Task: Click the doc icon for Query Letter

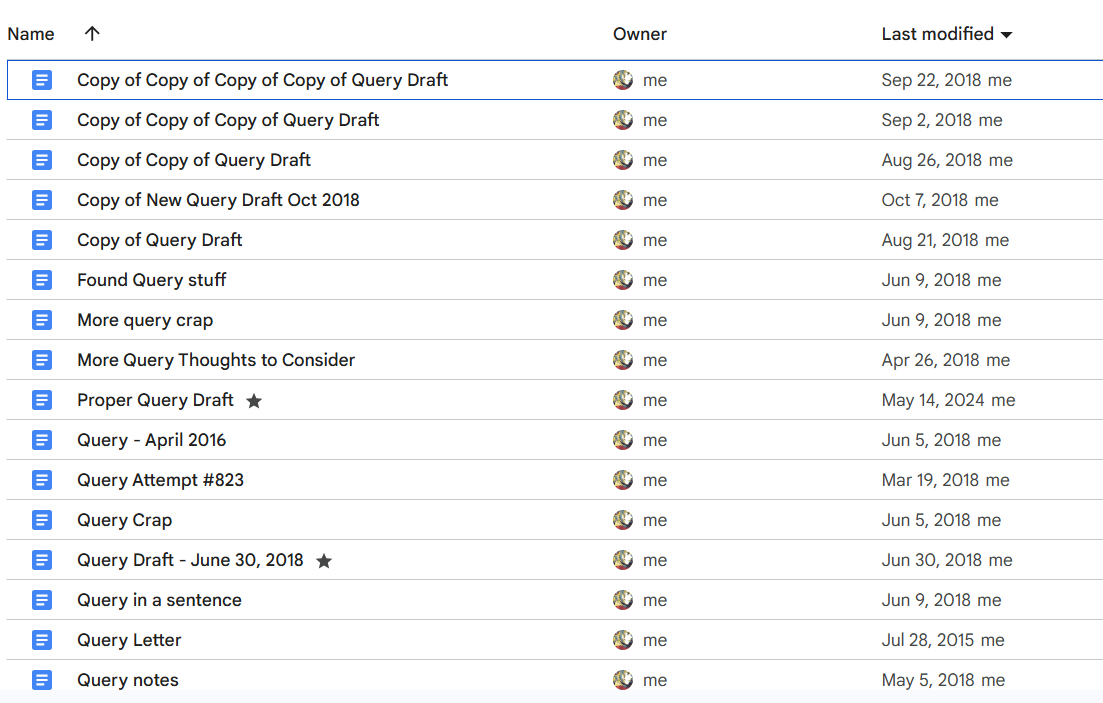Action: pyautogui.click(x=42, y=640)
